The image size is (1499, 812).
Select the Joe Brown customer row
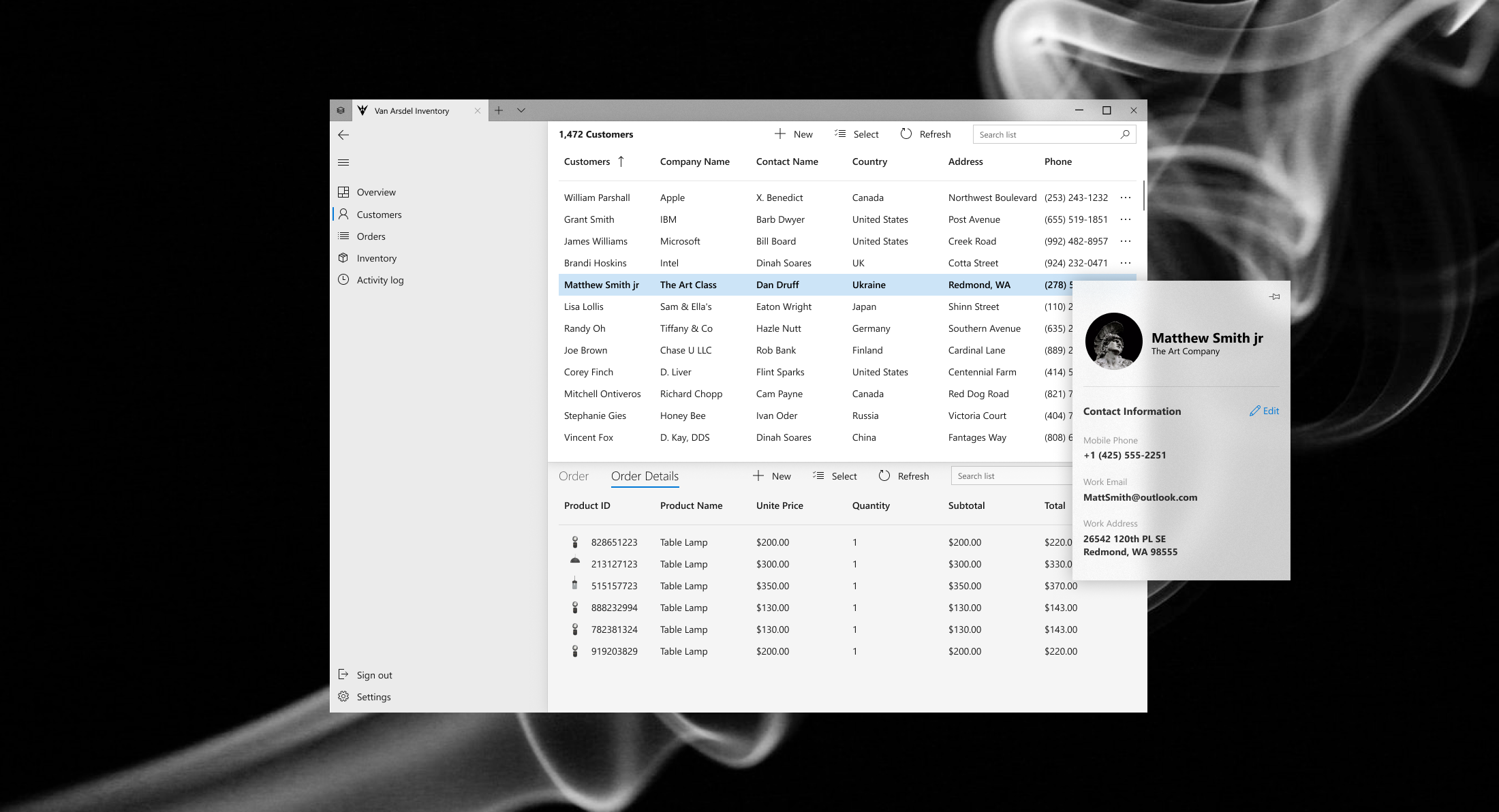815,350
